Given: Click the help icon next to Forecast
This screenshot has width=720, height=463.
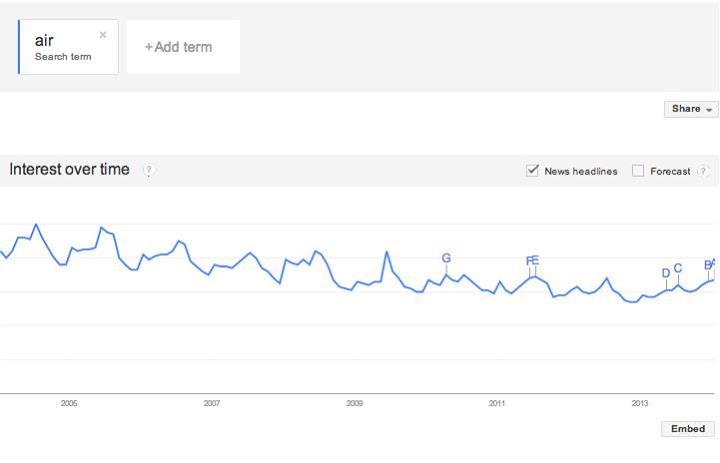Looking at the screenshot, I should click(703, 171).
